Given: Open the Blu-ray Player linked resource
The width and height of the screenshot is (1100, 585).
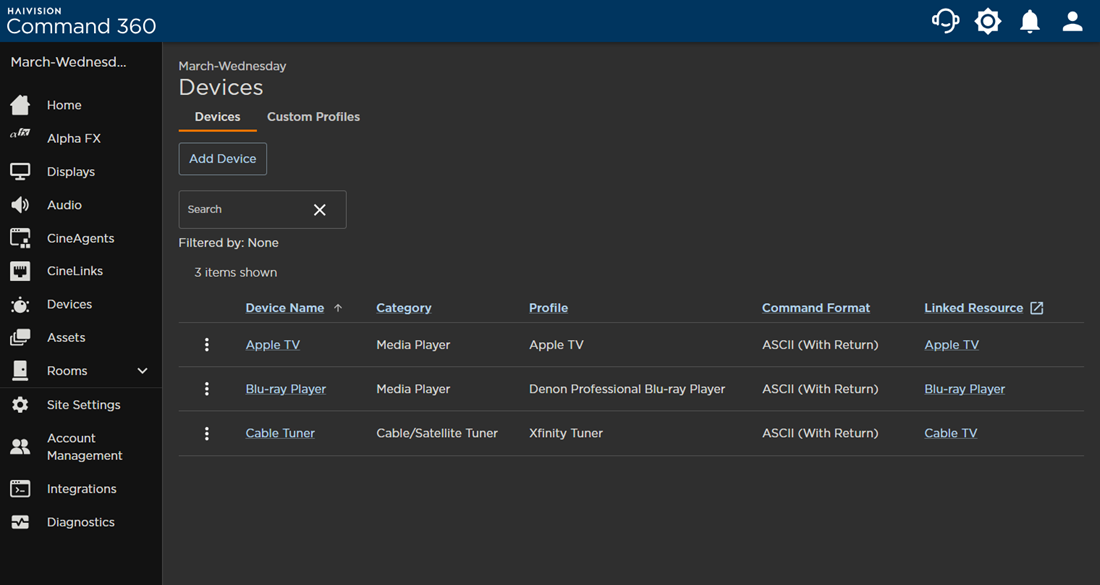Looking at the screenshot, I should [965, 389].
